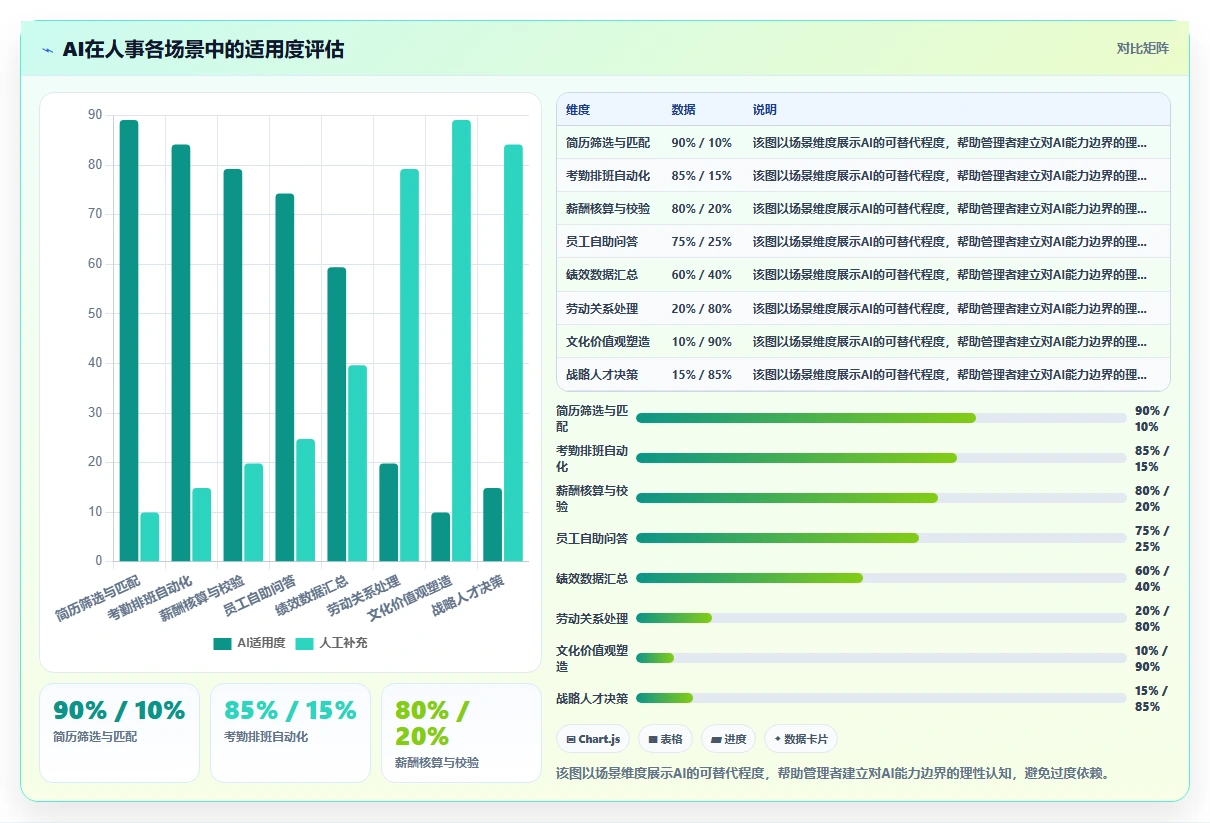Viewport: 1210px width, 823px height.
Task: Select the 劳动关系处理 table row name
Action: pos(602,309)
